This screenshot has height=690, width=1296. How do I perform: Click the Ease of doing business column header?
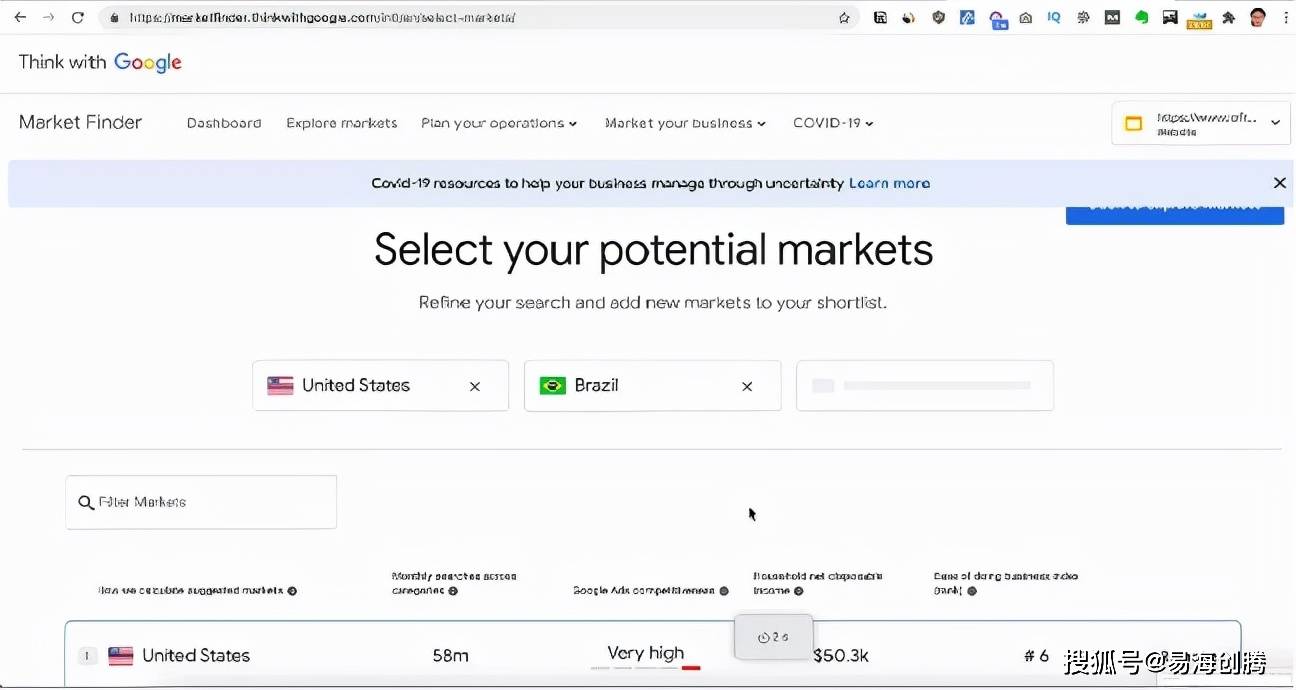(x=1006, y=583)
